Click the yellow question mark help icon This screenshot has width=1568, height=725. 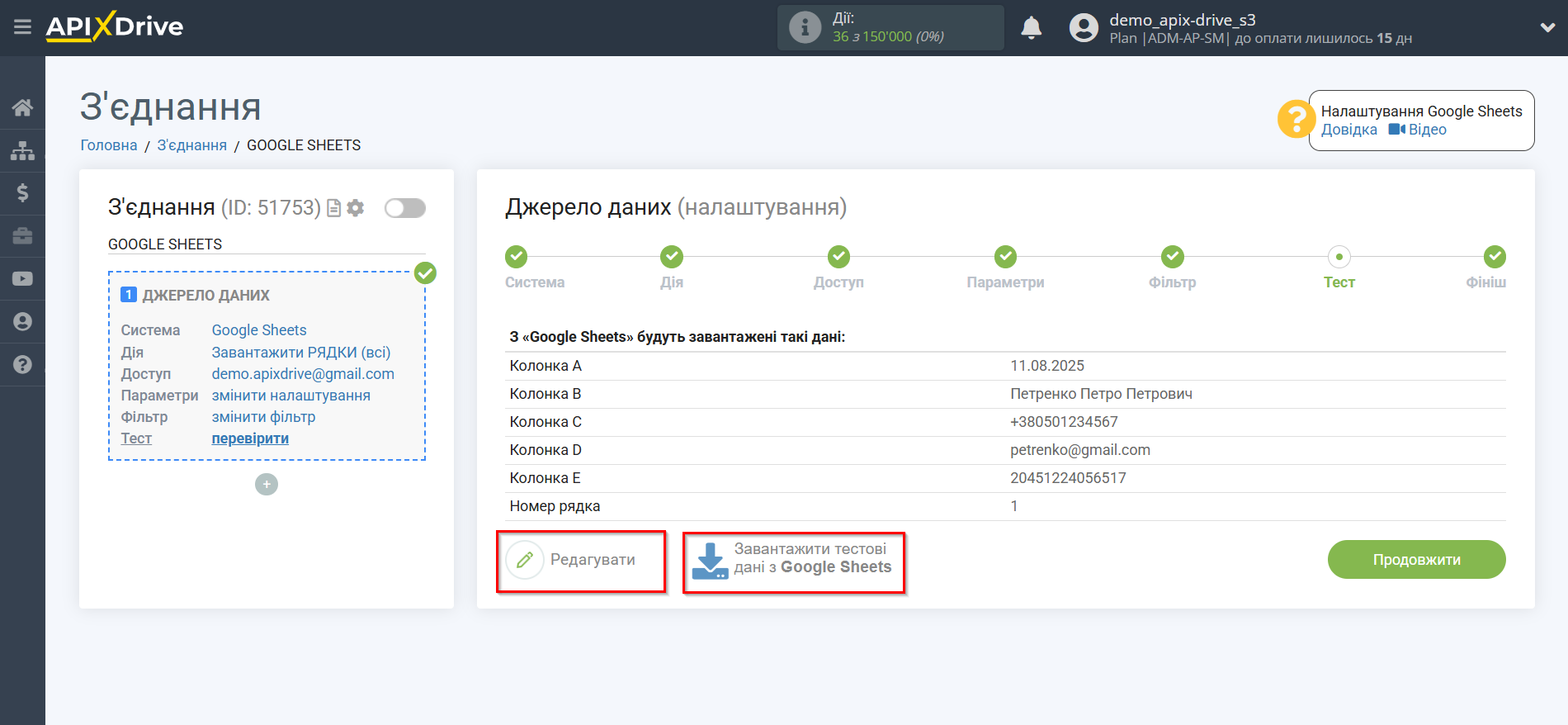coord(1296,120)
